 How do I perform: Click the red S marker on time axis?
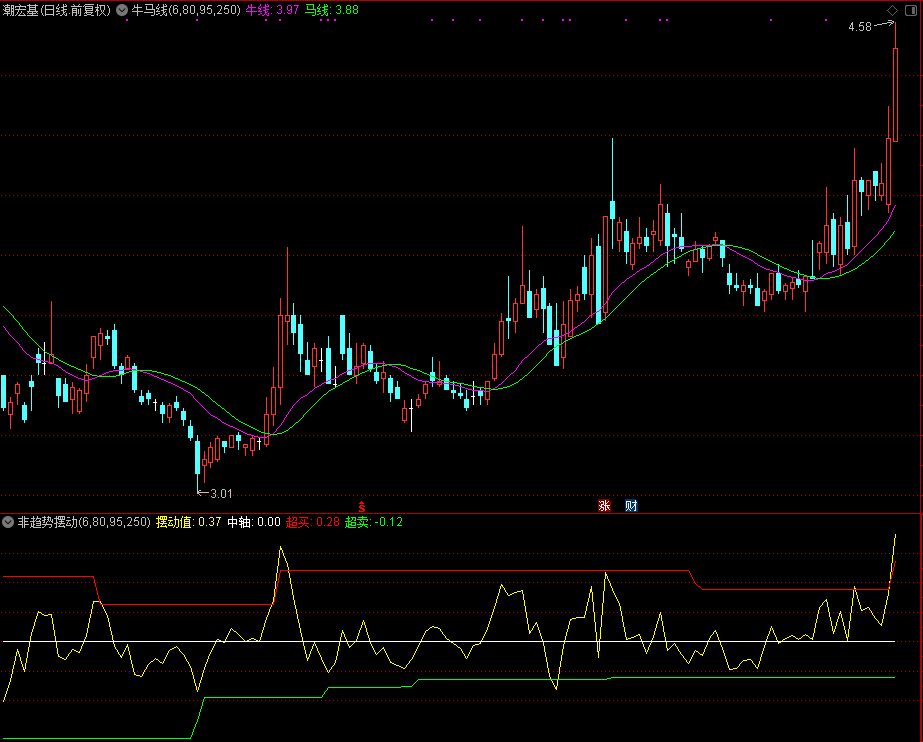[x=362, y=505]
